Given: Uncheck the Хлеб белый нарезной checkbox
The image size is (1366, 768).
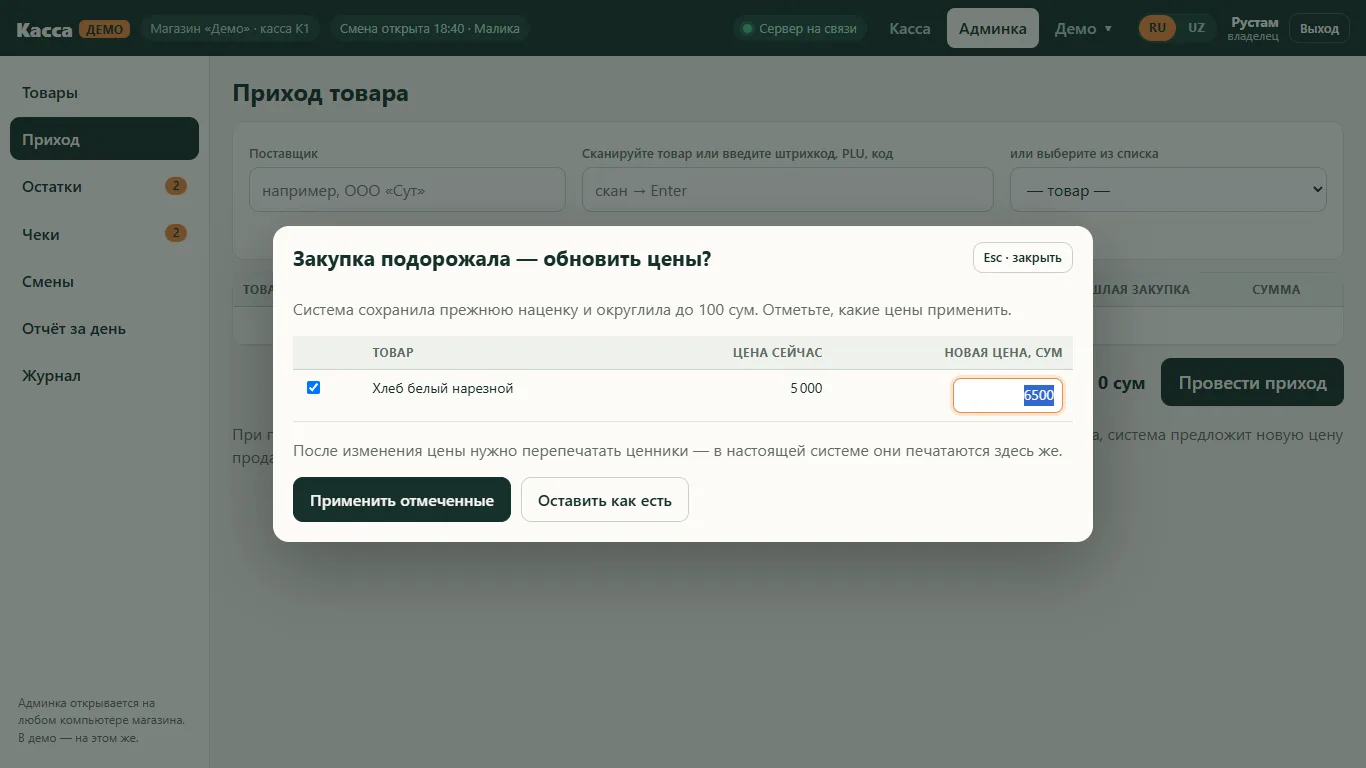Looking at the screenshot, I should [x=313, y=387].
